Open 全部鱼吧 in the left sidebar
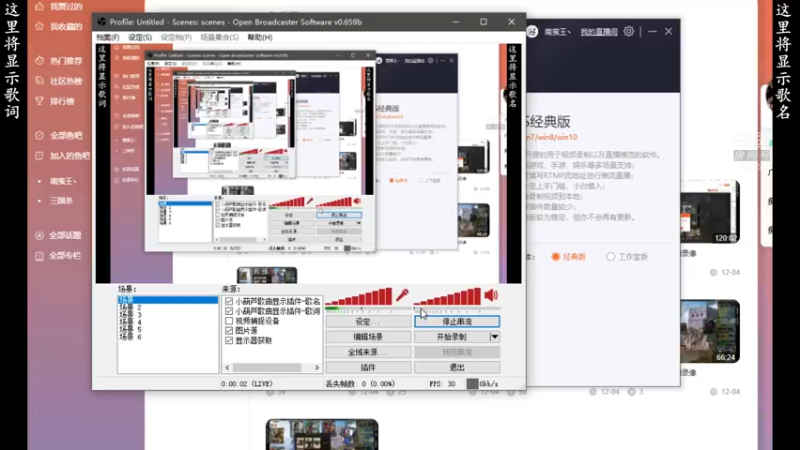Viewport: 800px width, 450px height. pyautogui.click(x=59, y=136)
